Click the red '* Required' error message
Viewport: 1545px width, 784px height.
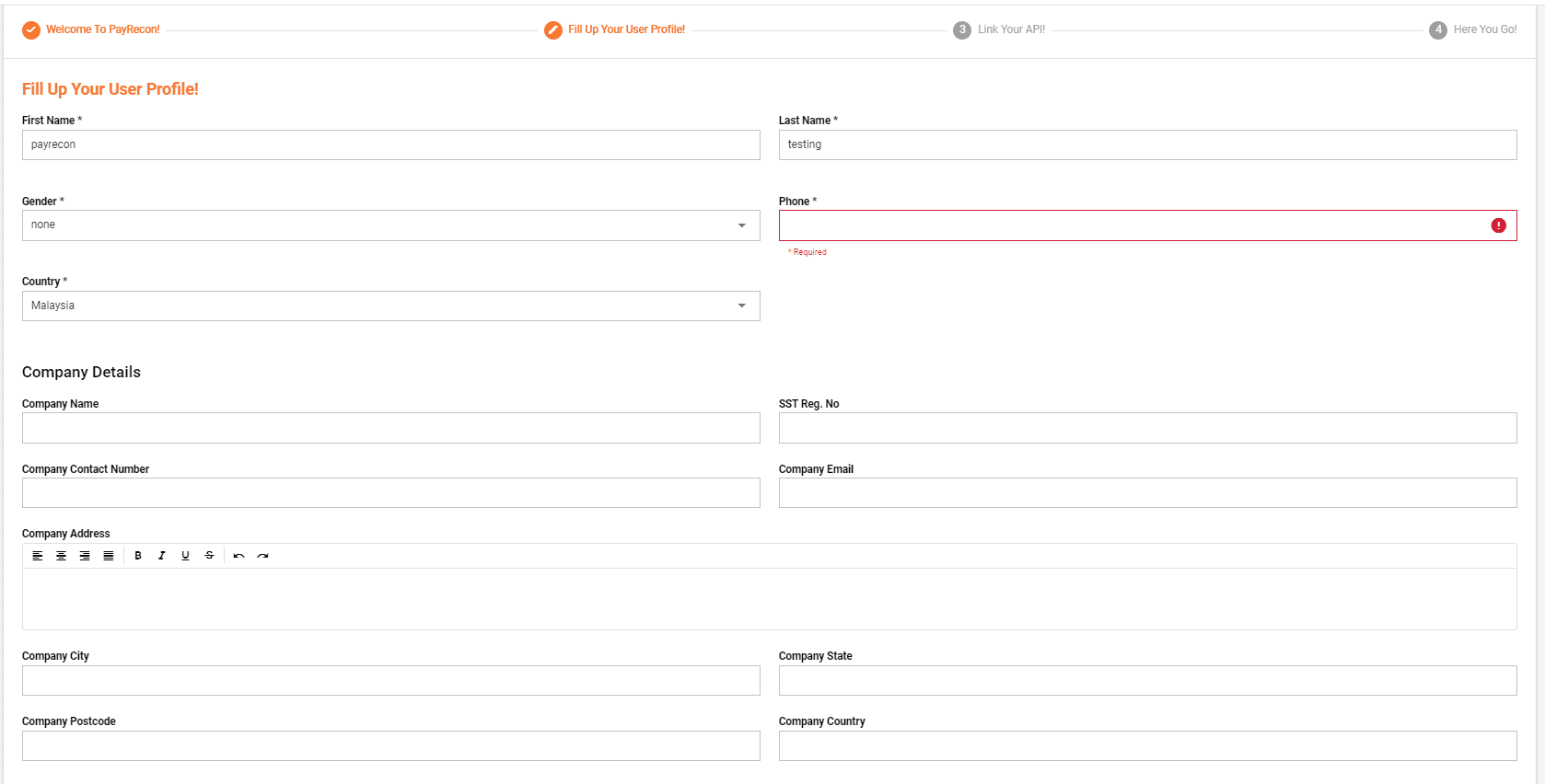[x=807, y=252]
